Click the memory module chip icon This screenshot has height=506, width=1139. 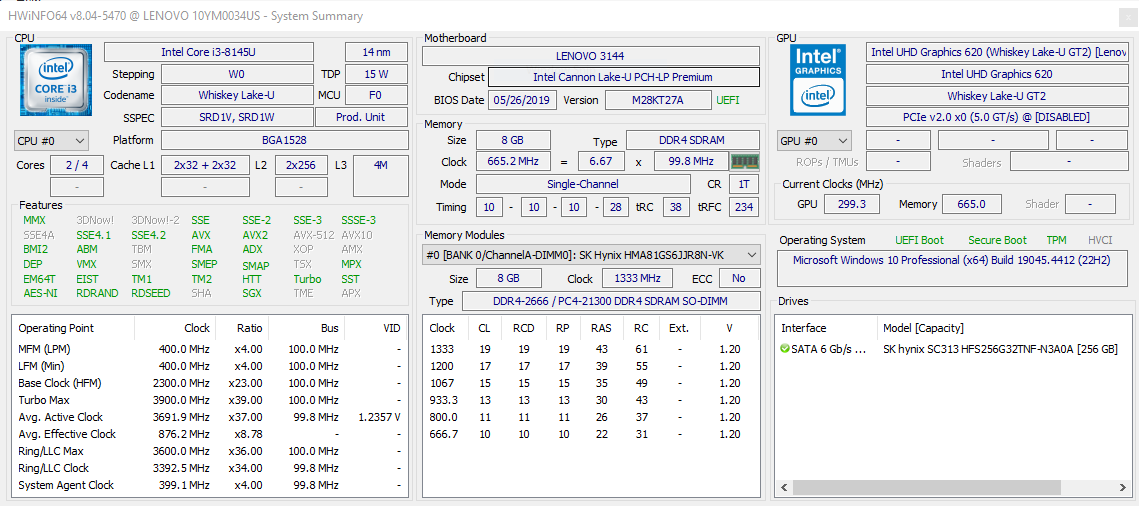(x=744, y=161)
